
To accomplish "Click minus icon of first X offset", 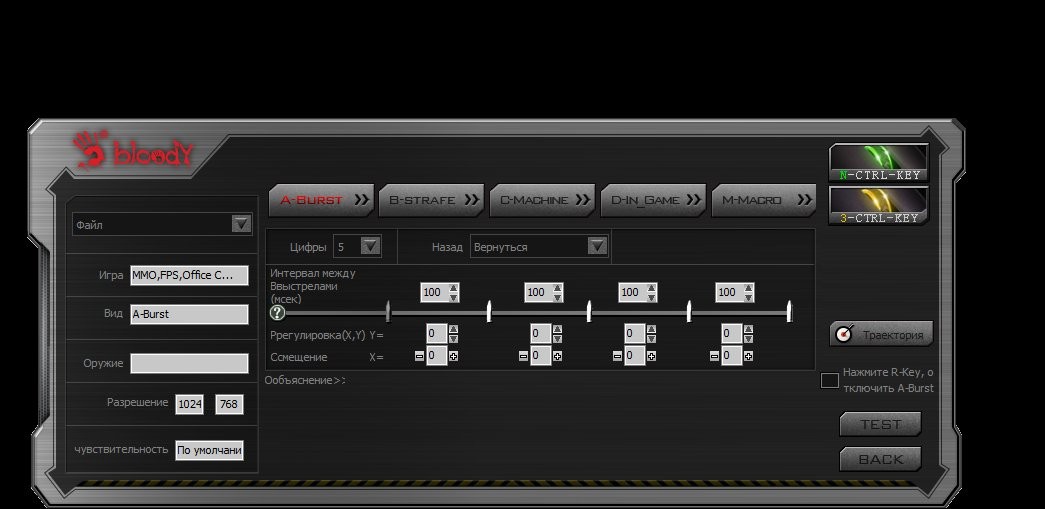I will (419, 356).
